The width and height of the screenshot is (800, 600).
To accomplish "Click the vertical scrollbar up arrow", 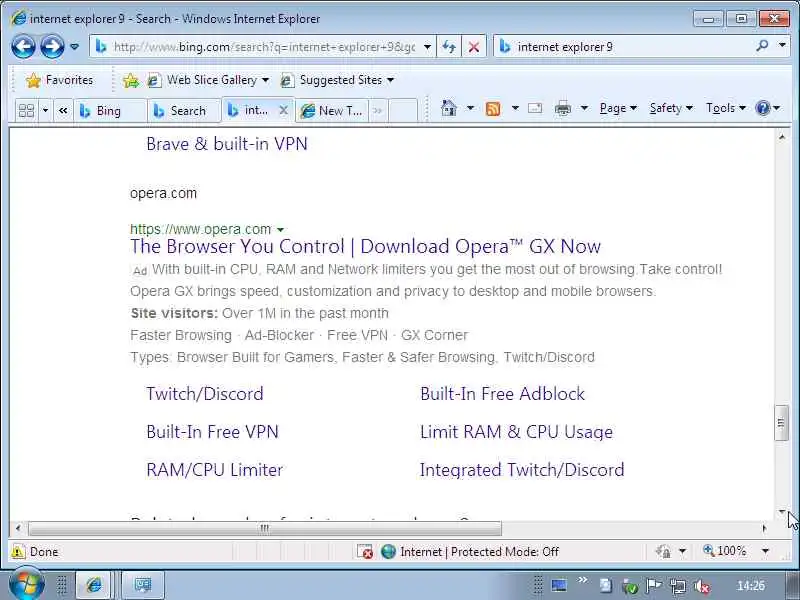I will [782, 137].
